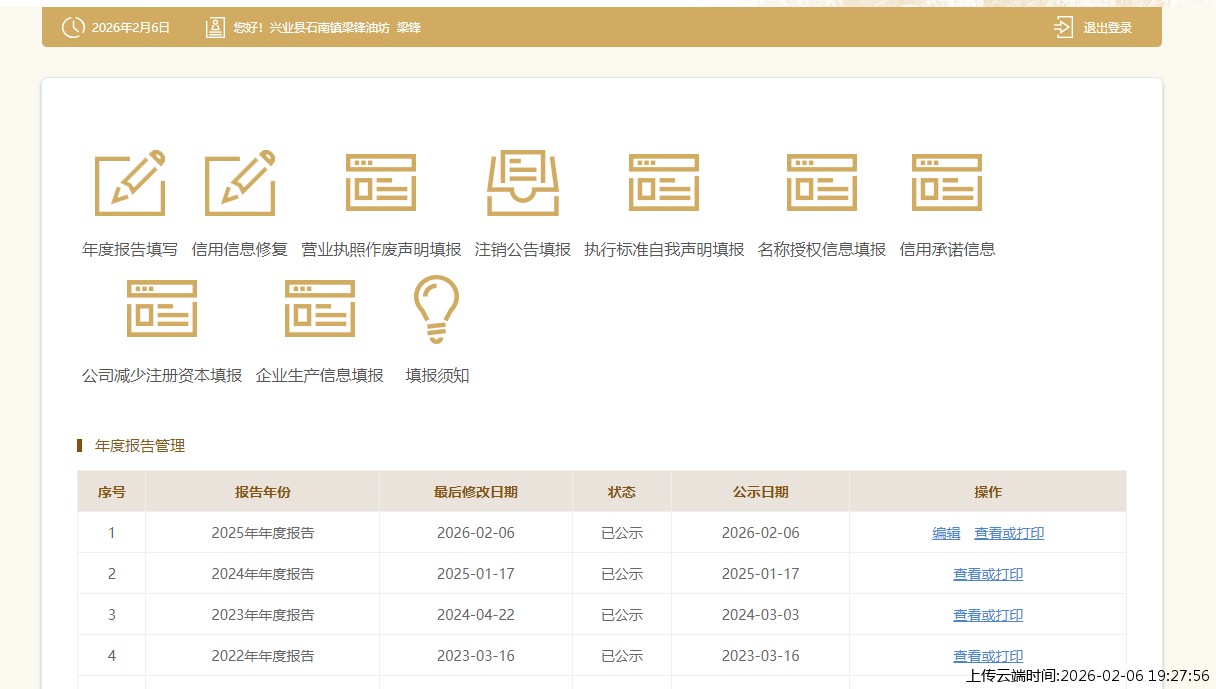This screenshot has width=1216, height=689.
Task: Open the 企业生产信息填报 icon
Action: (x=320, y=309)
